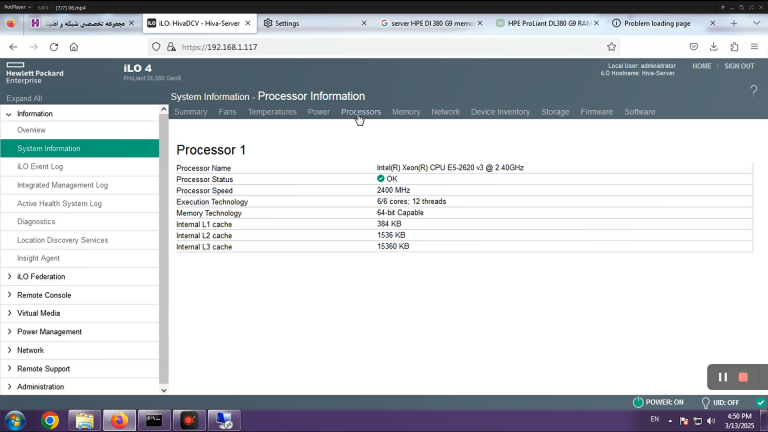Open the iLO help question mark
This screenshot has height=432, width=768.
[x=753, y=91]
